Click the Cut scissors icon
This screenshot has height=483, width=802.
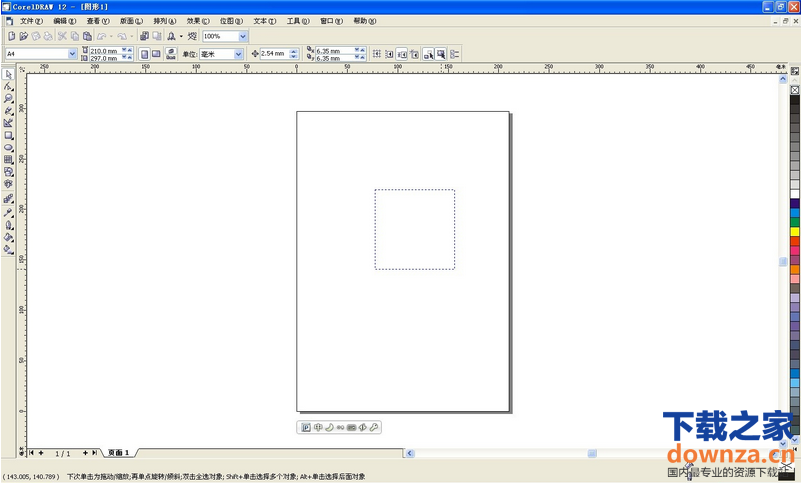point(62,36)
